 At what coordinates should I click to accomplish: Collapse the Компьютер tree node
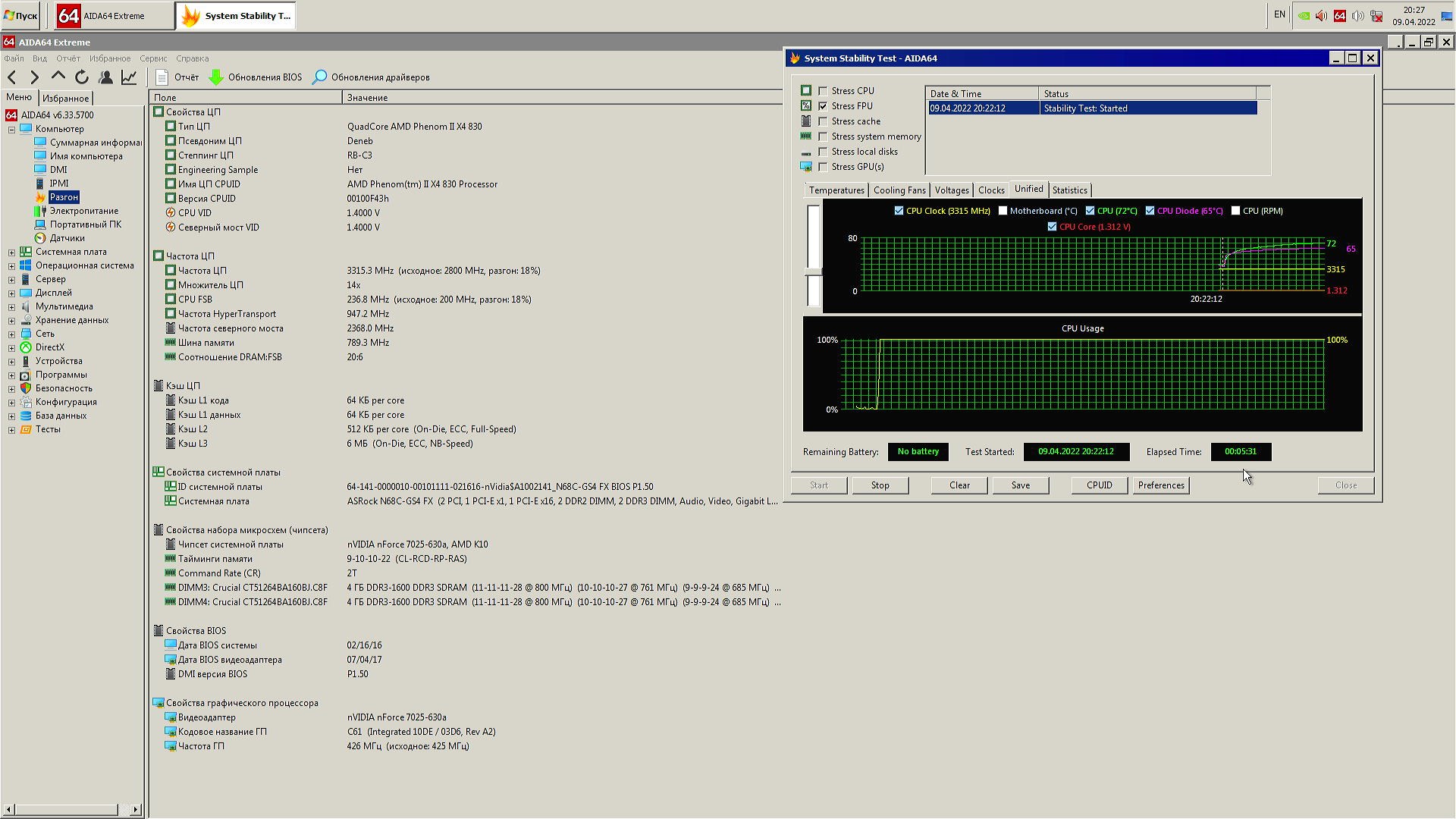(11, 130)
